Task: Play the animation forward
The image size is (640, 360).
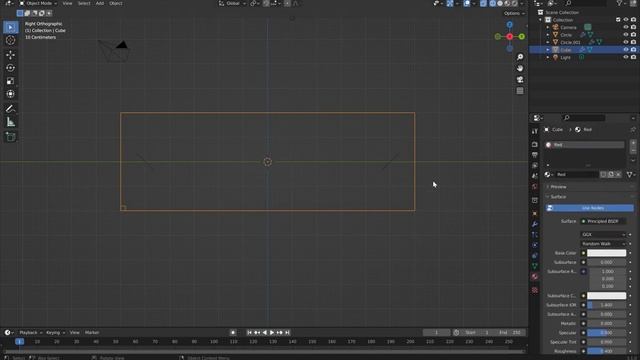Action: [272, 333]
